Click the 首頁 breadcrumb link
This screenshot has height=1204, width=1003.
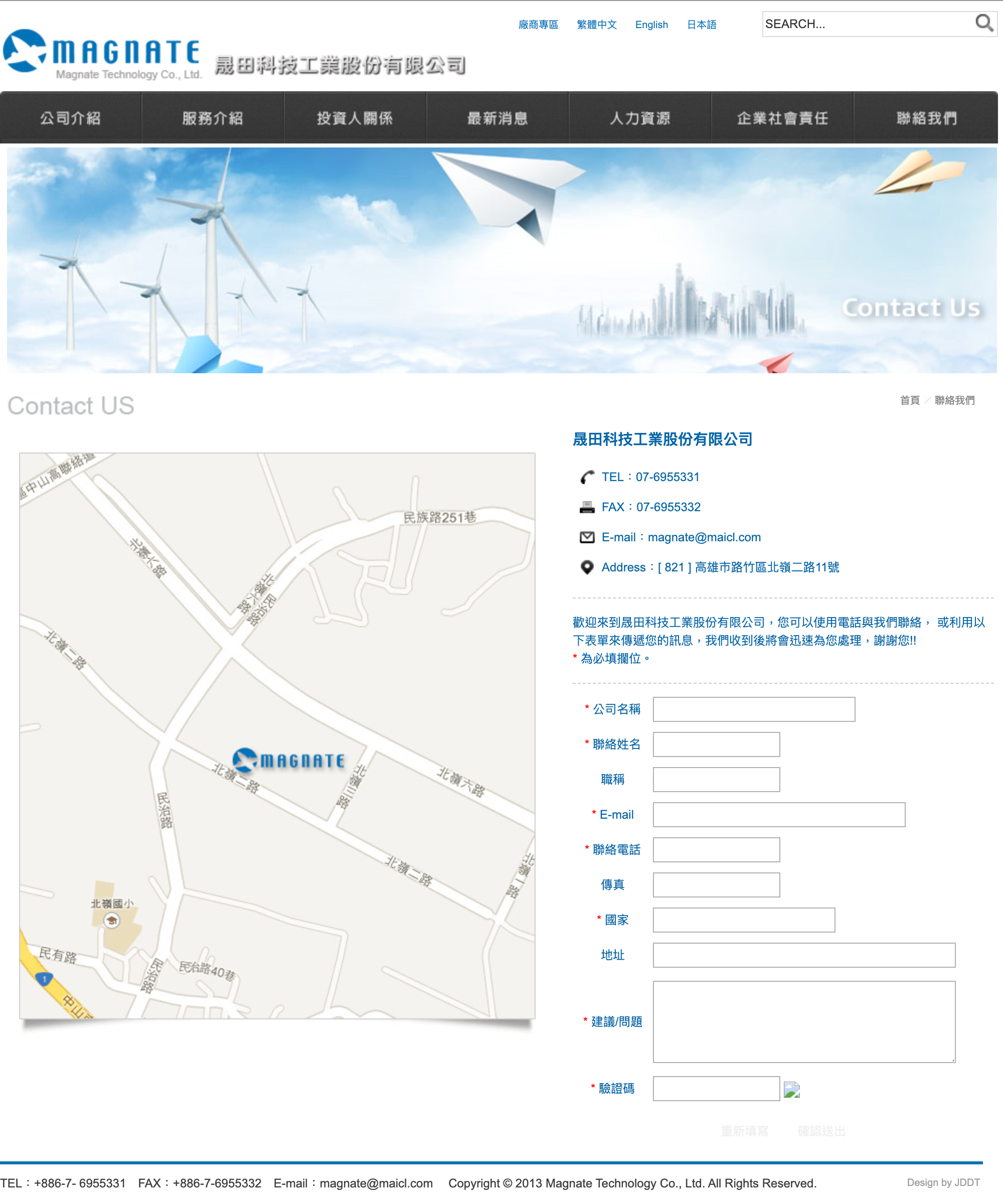click(x=910, y=400)
